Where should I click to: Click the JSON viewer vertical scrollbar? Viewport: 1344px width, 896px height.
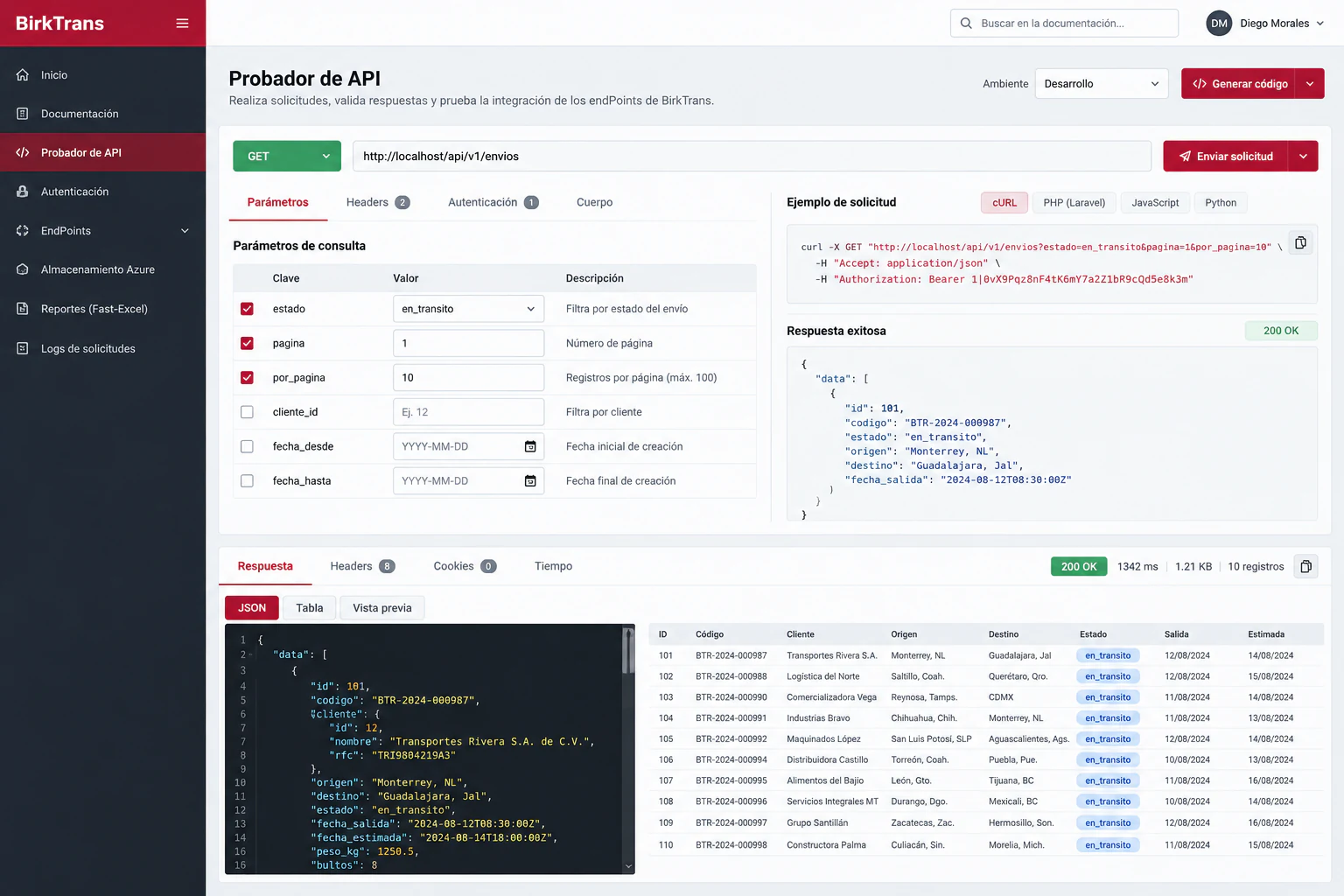tap(627, 651)
